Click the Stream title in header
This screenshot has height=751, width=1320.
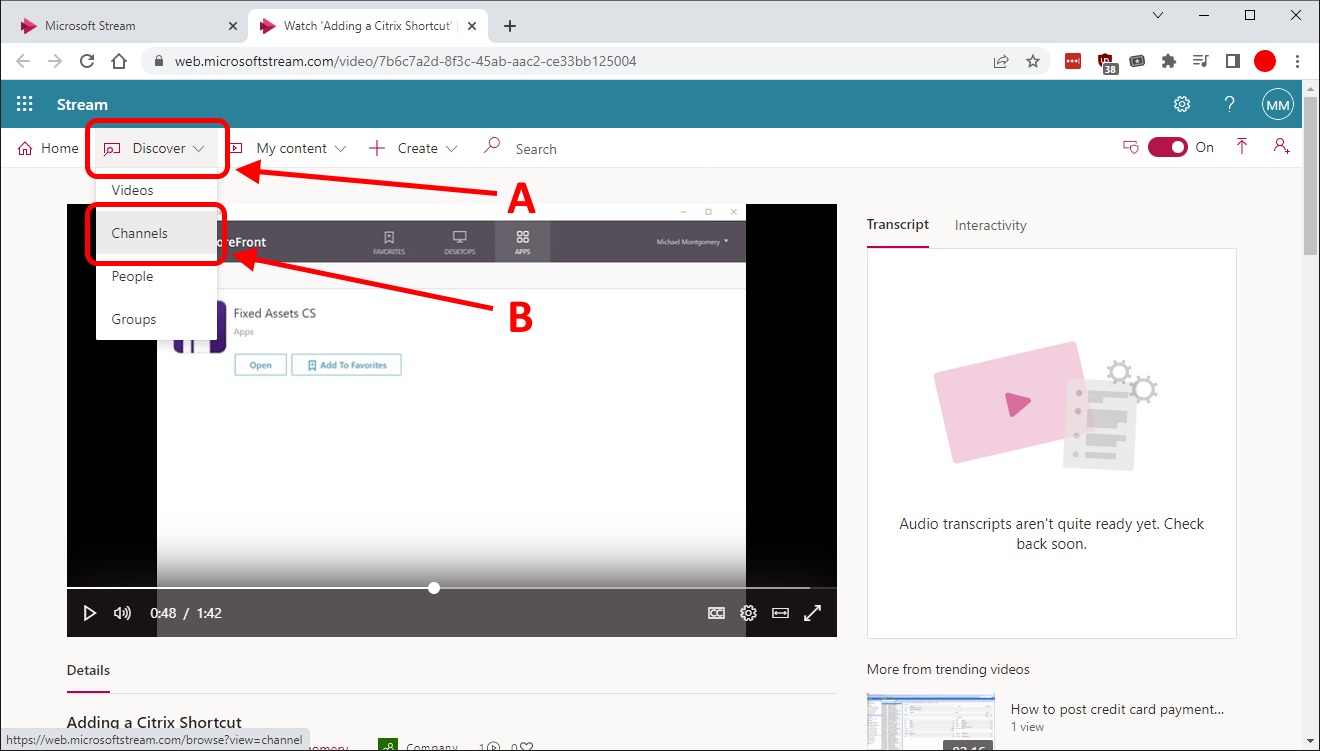[x=82, y=104]
